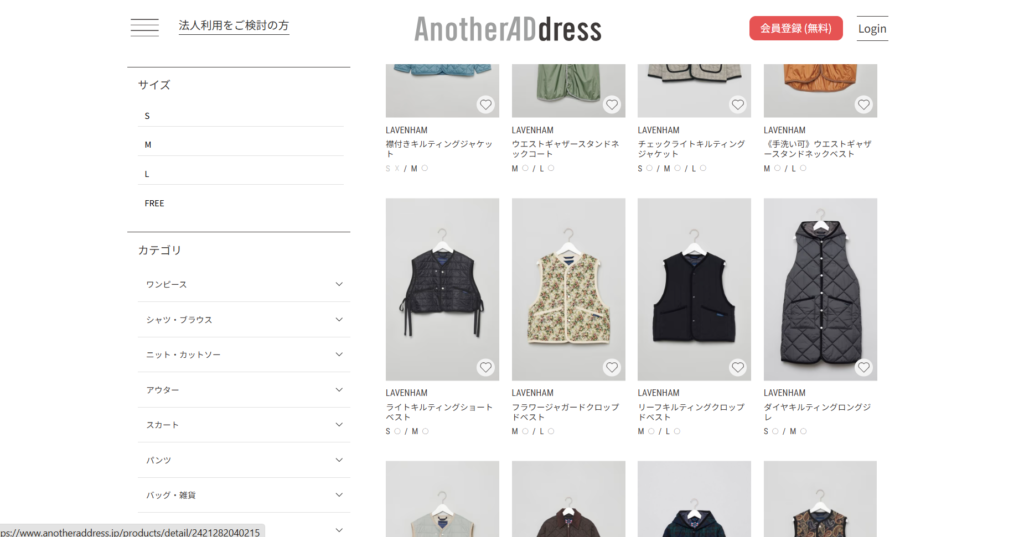Expand the ニット・カットソー category

244,355
